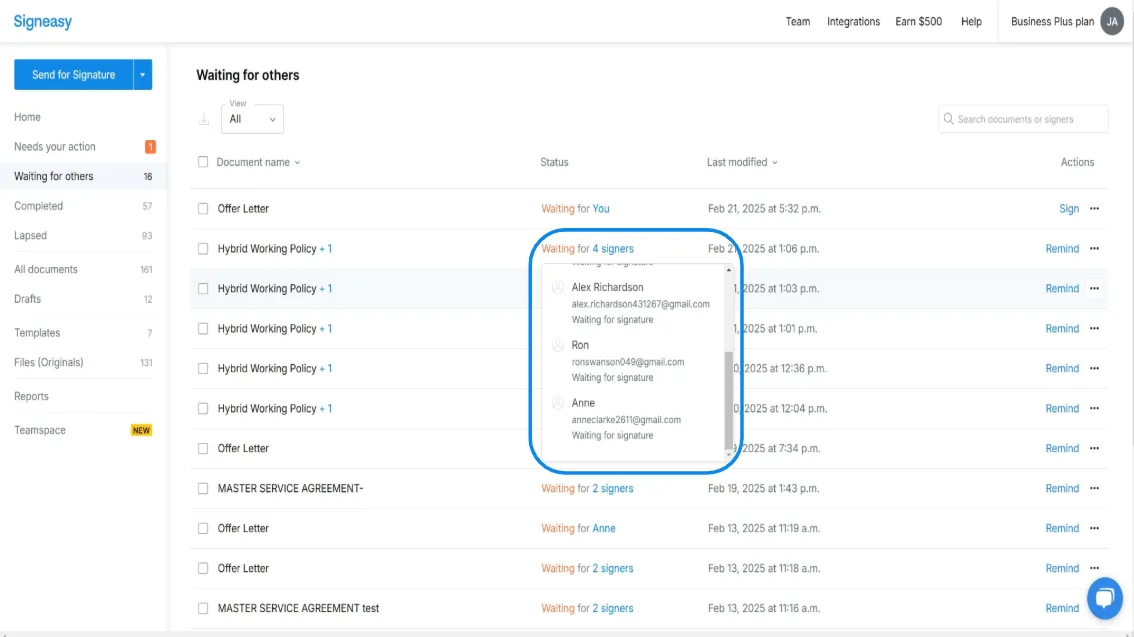
Task: Open the JA user avatar menu
Action: point(1112,22)
